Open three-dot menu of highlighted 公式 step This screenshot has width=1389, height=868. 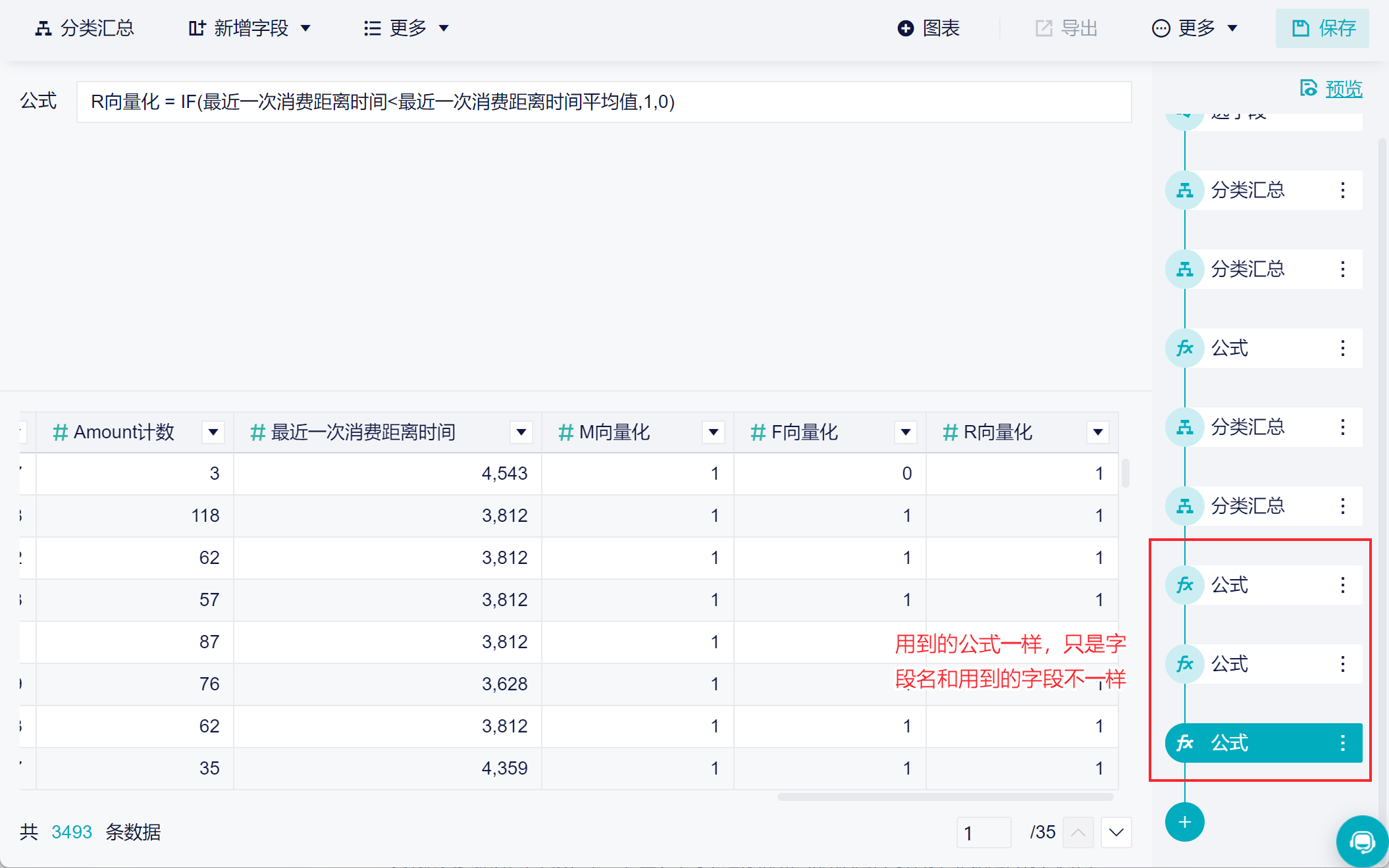pos(1342,743)
